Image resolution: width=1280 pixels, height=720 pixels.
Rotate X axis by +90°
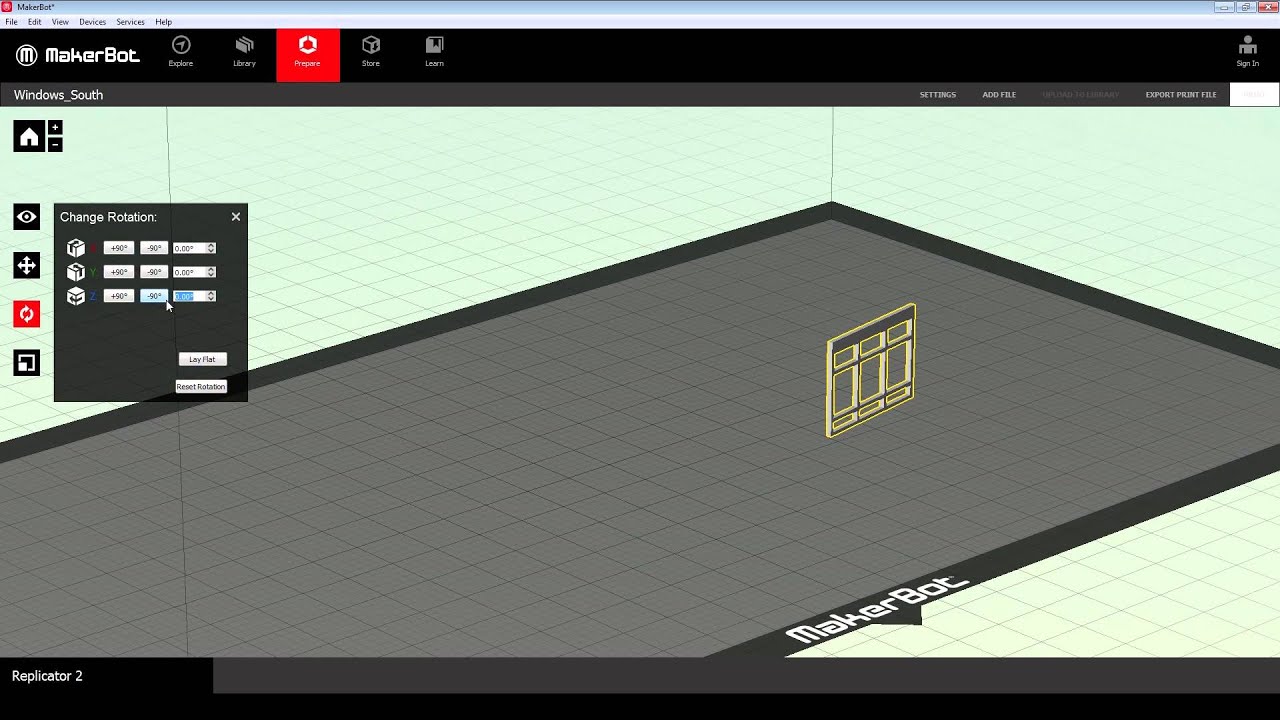pos(119,248)
